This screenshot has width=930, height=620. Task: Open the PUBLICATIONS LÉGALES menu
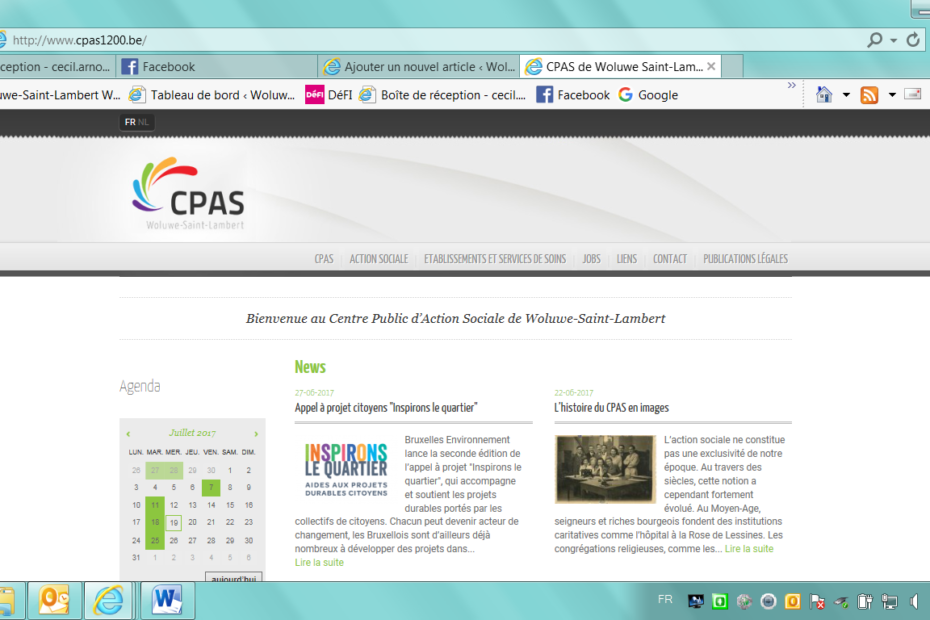pyautogui.click(x=745, y=259)
